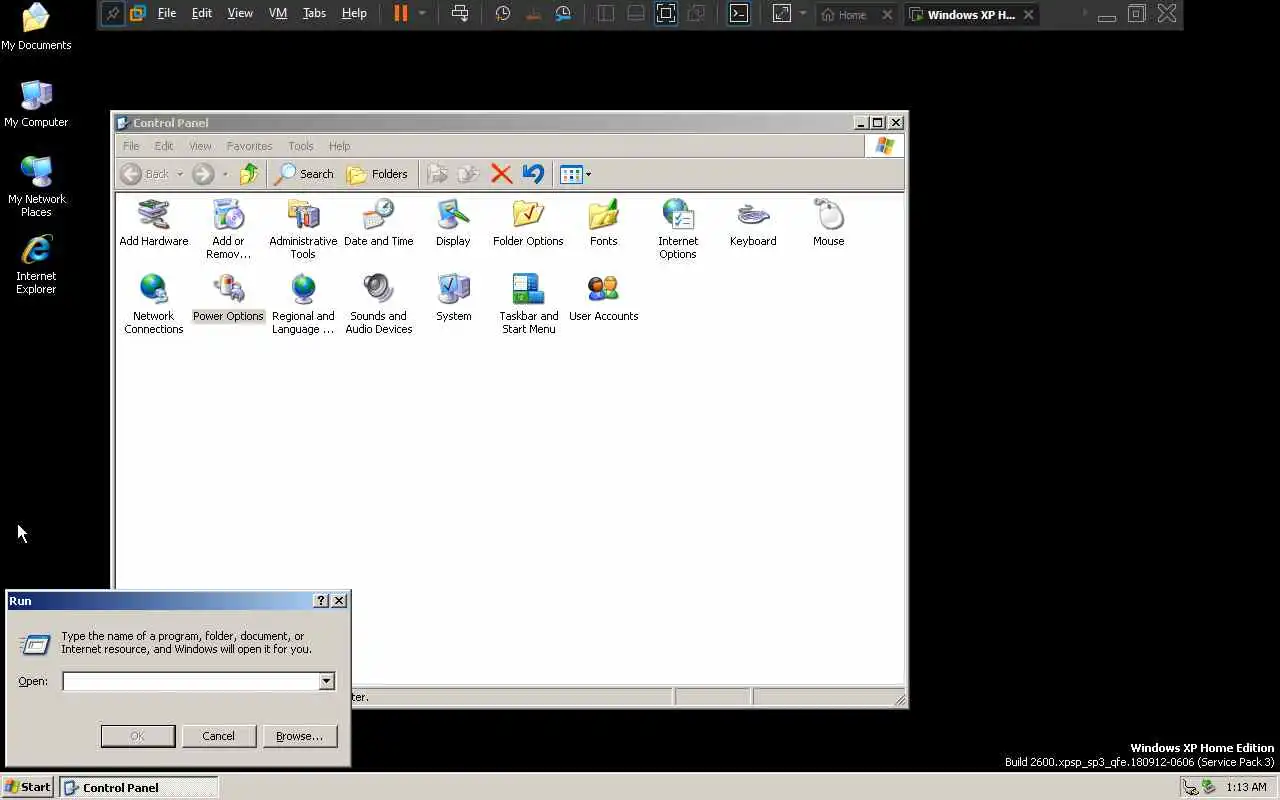Select Sounds and Audio Devices icon
The width and height of the screenshot is (1280, 800).
pos(378,304)
